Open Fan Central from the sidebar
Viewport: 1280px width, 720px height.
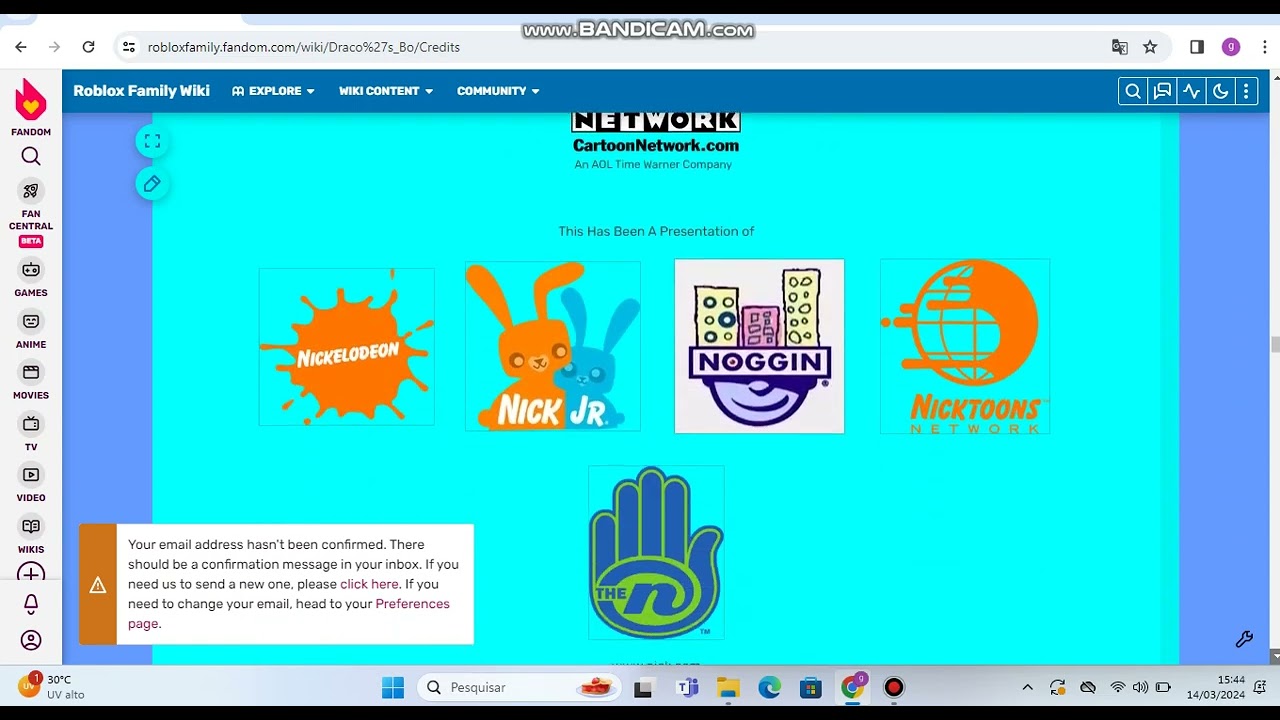[x=31, y=213]
